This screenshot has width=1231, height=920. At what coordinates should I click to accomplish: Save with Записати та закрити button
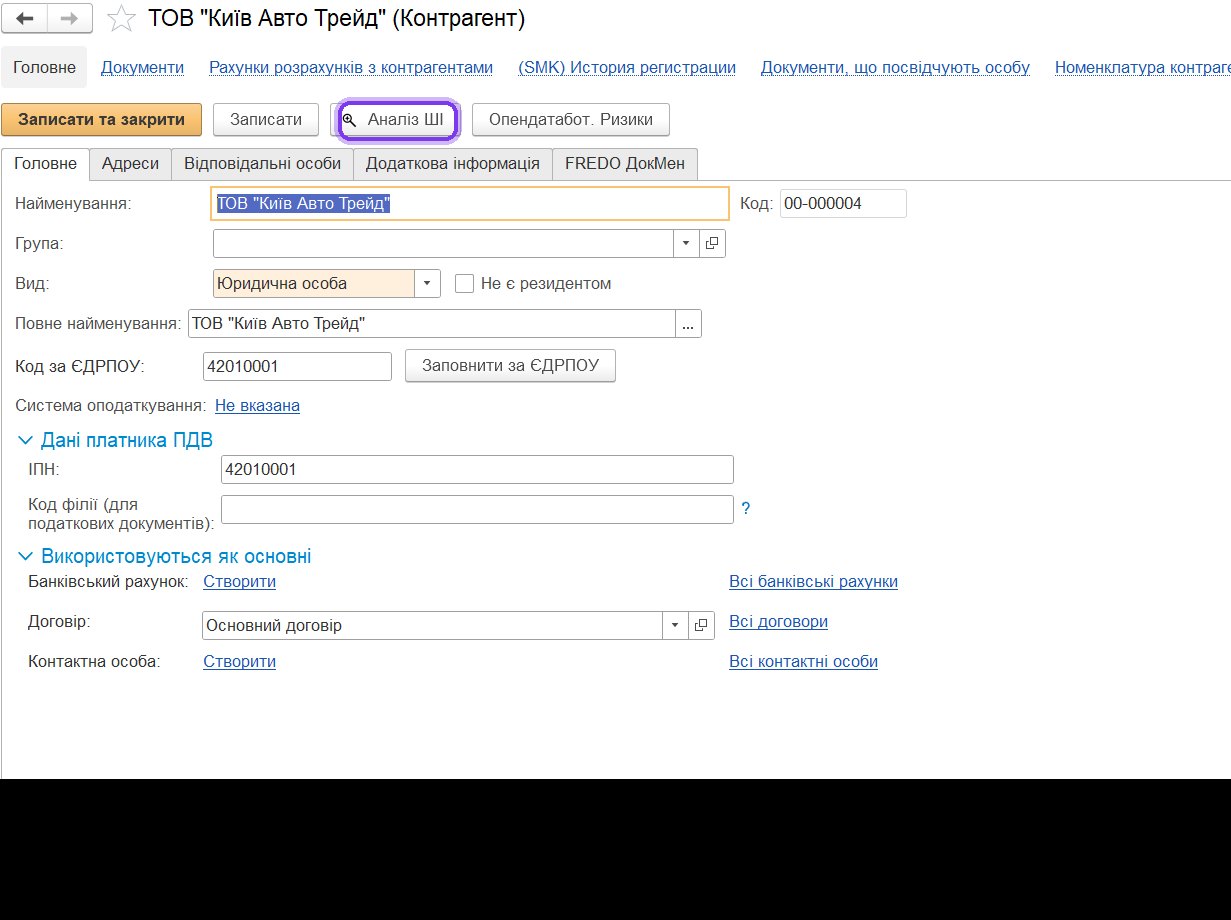coord(101,119)
